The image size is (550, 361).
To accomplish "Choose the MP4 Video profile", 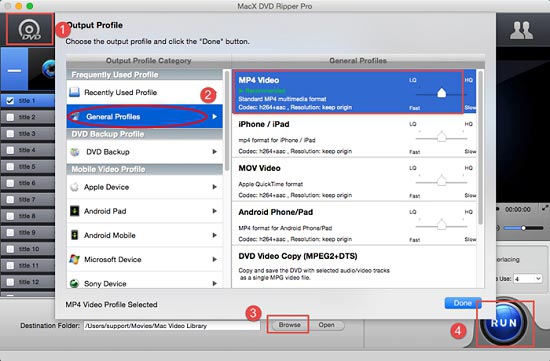I will [354, 92].
